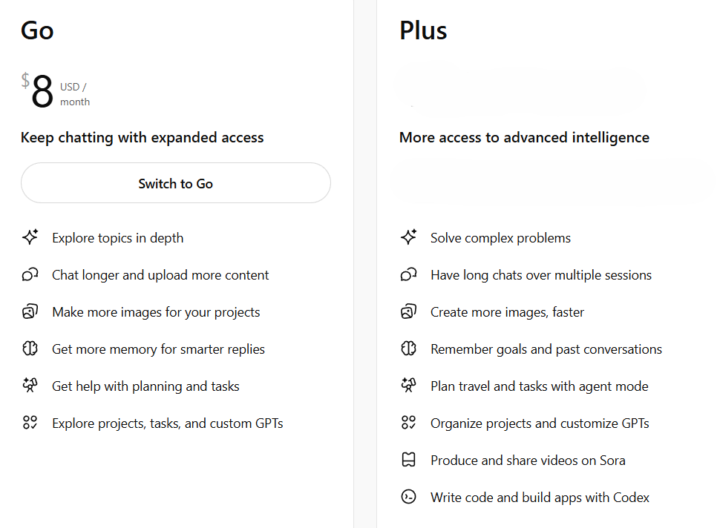Click sparkle icon beside Explore topics in depth
Image resolution: width=720 pixels, height=528 pixels.
[x=30, y=238]
